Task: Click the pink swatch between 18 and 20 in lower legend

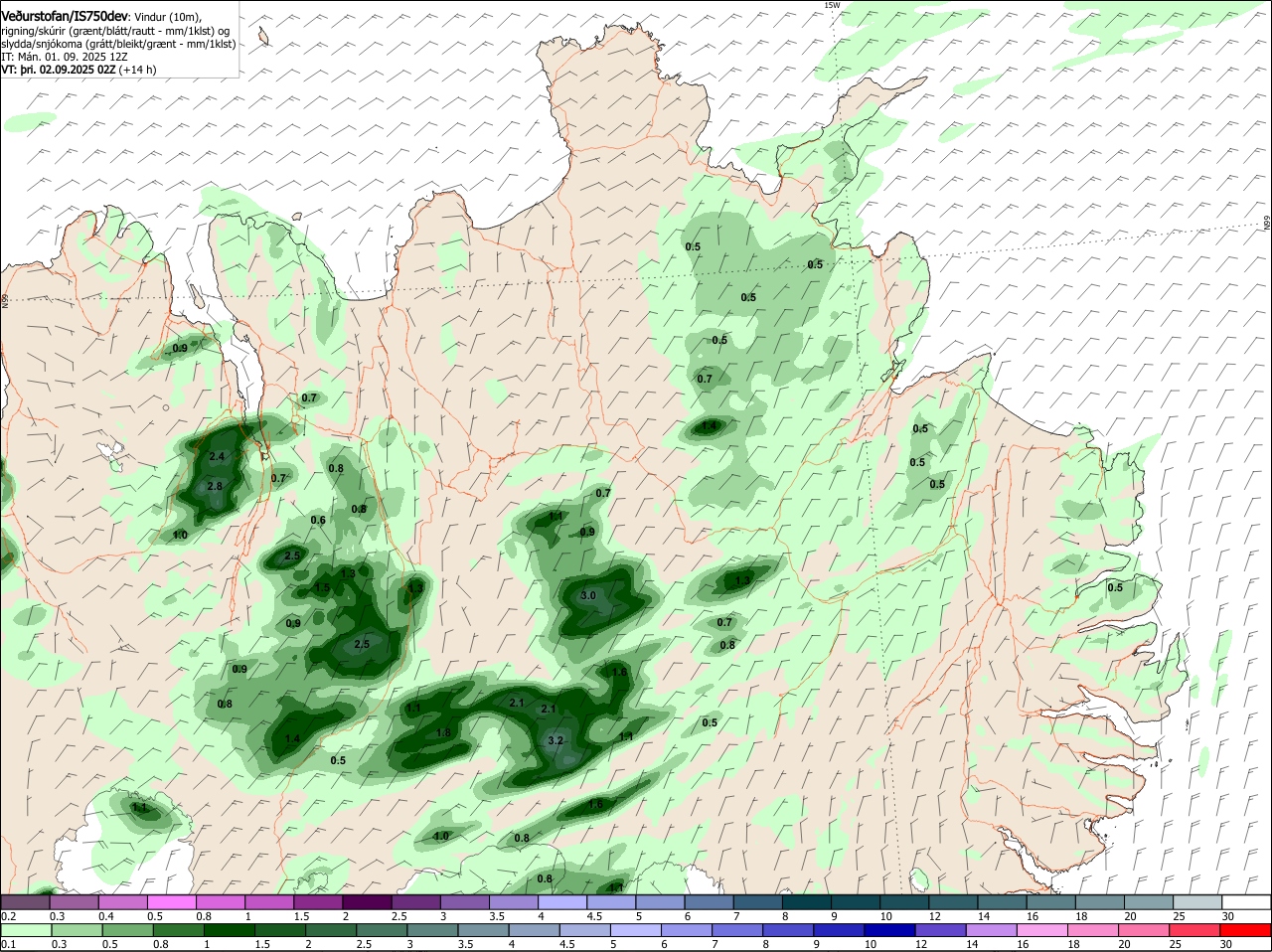Action: (x=1095, y=930)
